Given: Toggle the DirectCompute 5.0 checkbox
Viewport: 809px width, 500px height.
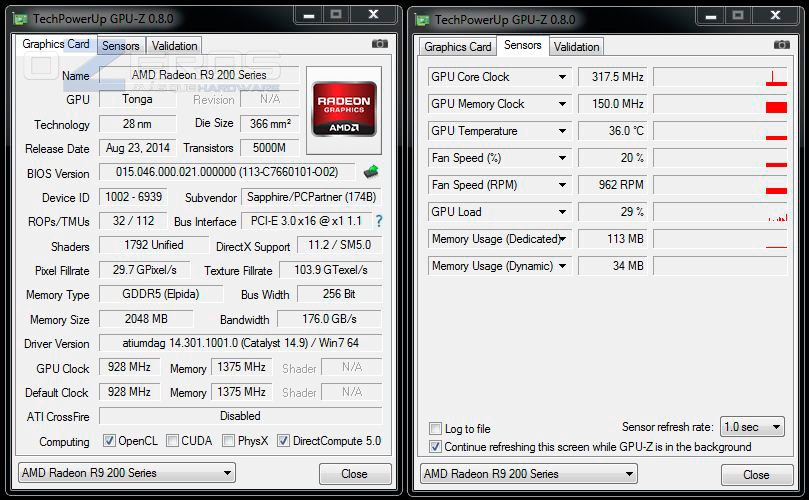Looking at the screenshot, I should (283, 441).
